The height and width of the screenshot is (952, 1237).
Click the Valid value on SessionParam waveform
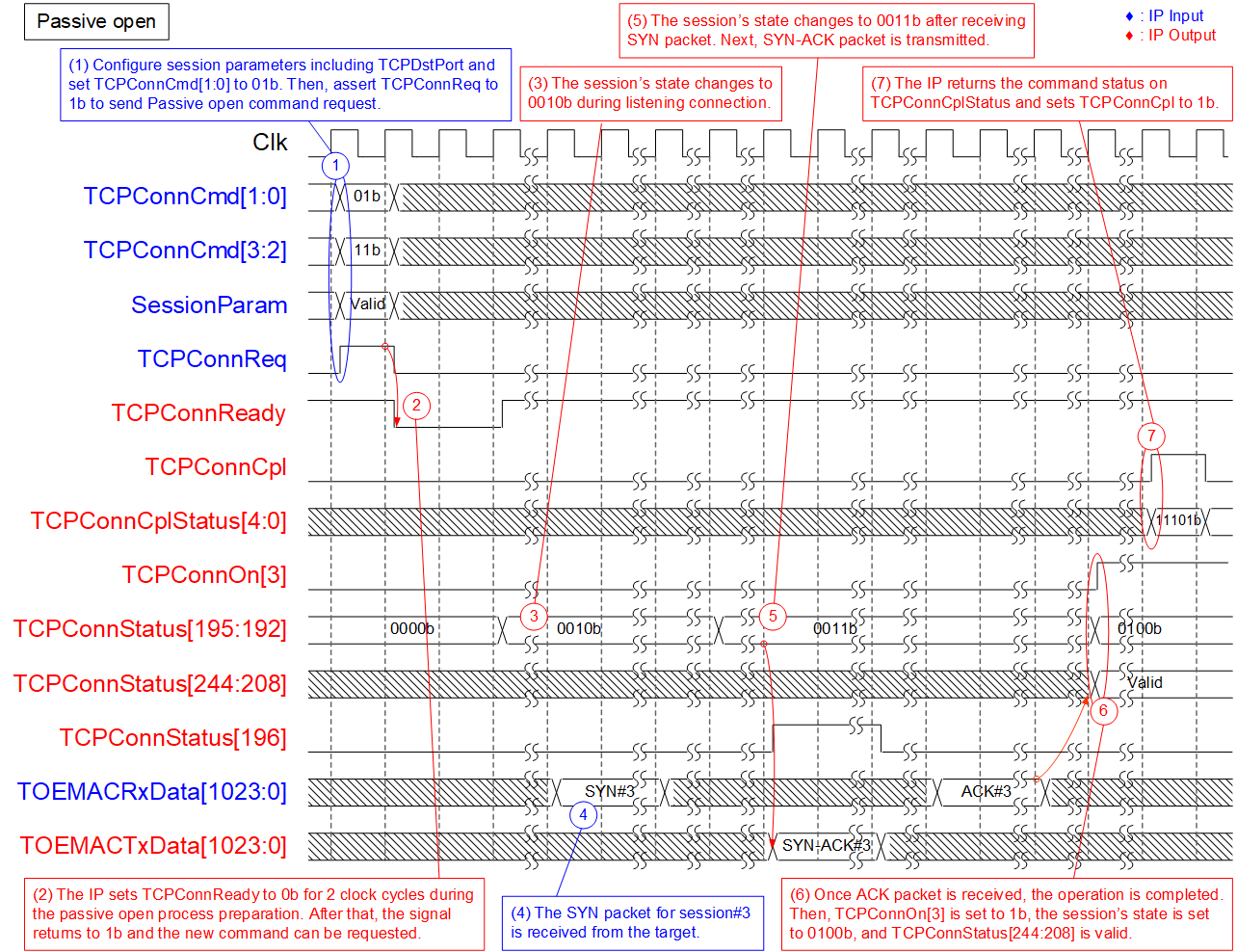pos(368,304)
